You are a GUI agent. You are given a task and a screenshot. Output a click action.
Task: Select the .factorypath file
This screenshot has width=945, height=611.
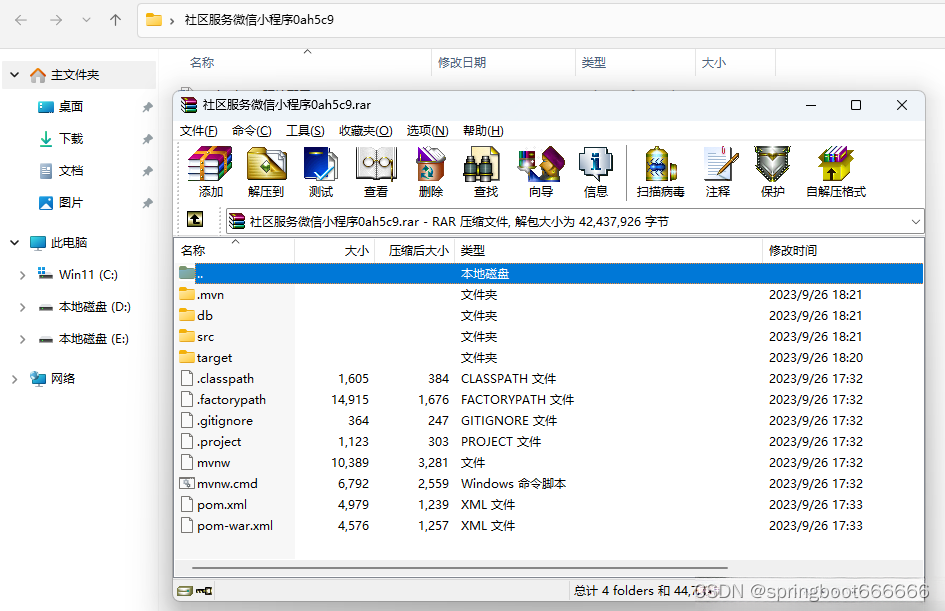pos(548,400)
